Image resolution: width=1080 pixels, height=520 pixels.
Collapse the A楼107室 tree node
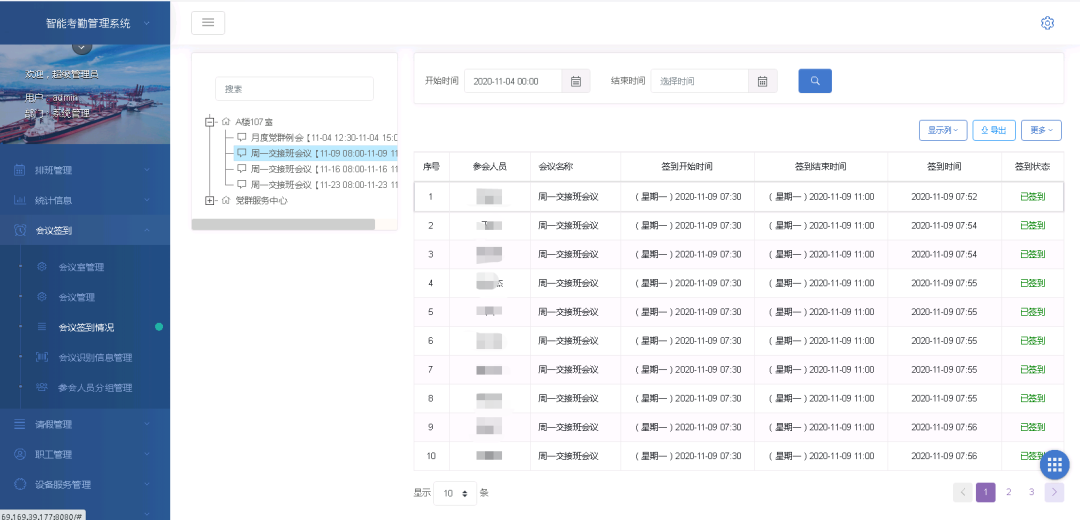[x=210, y=121]
